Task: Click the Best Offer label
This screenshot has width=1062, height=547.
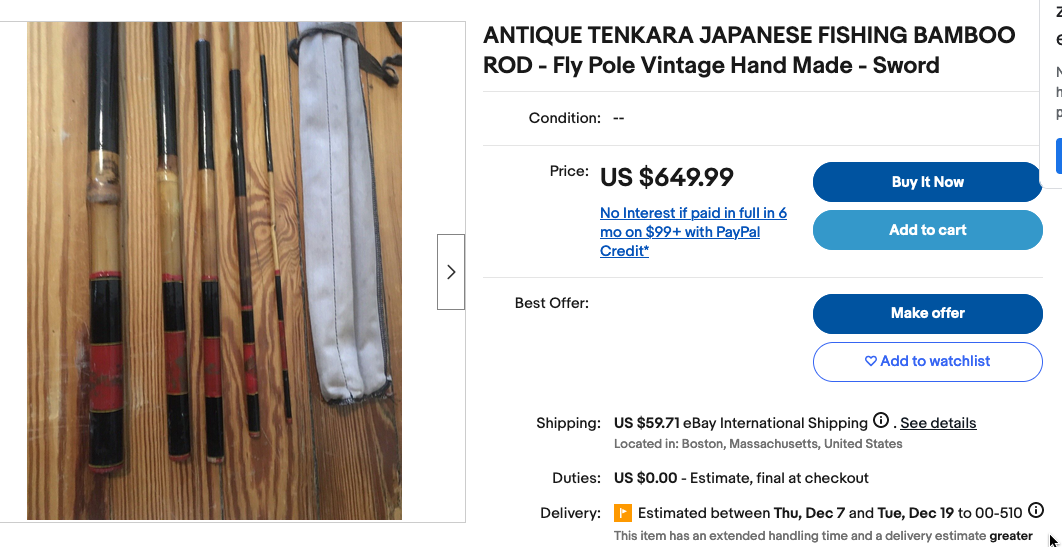Action: pyautogui.click(x=551, y=302)
